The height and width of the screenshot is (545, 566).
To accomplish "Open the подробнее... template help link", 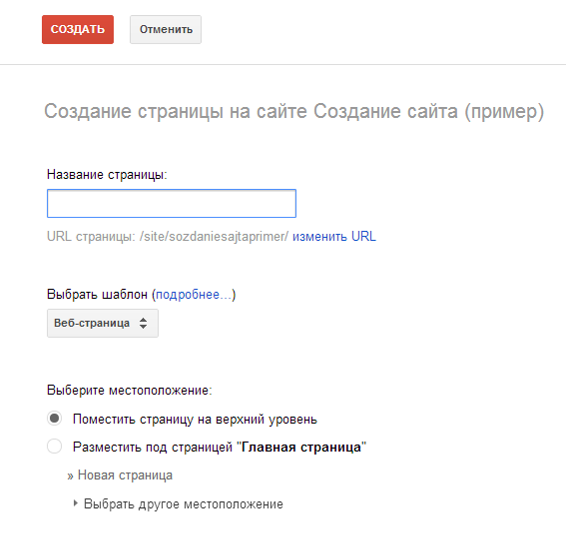I will tap(193, 295).
